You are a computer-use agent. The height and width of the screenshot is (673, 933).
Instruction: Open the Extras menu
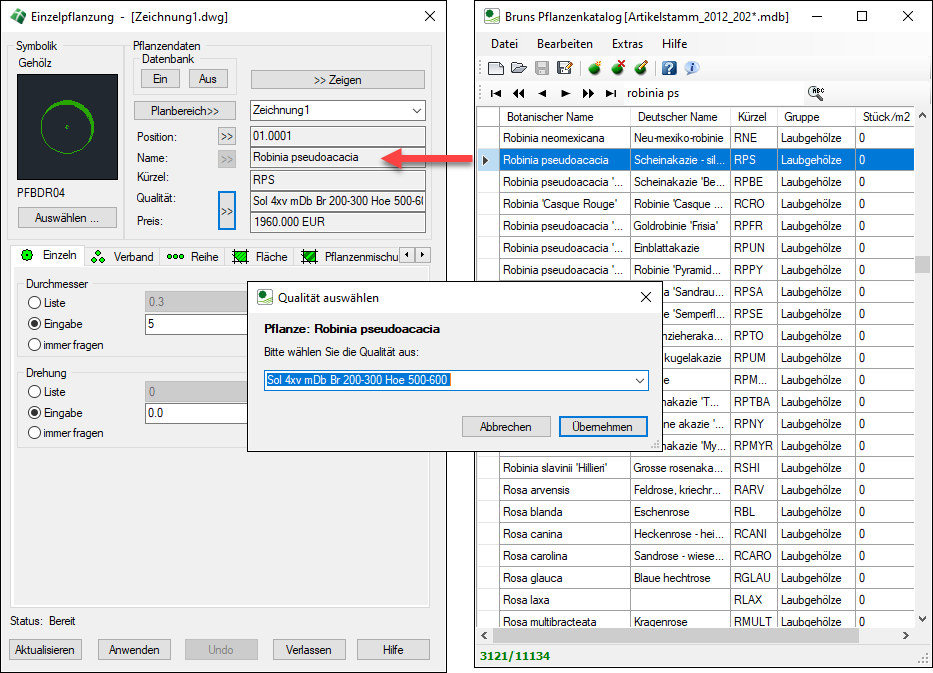pos(627,44)
